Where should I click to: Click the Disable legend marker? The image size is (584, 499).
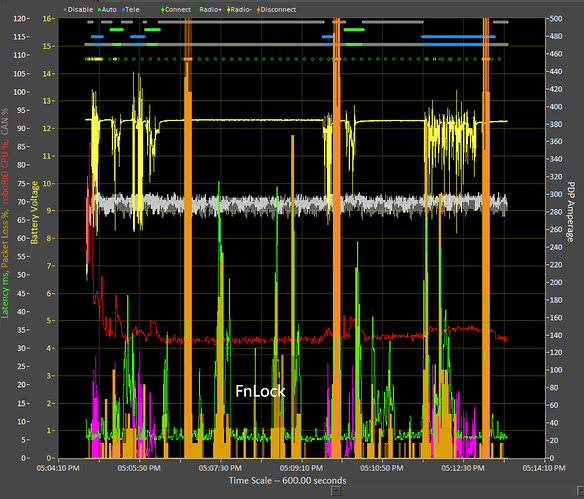pyautogui.click(x=65, y=10)
